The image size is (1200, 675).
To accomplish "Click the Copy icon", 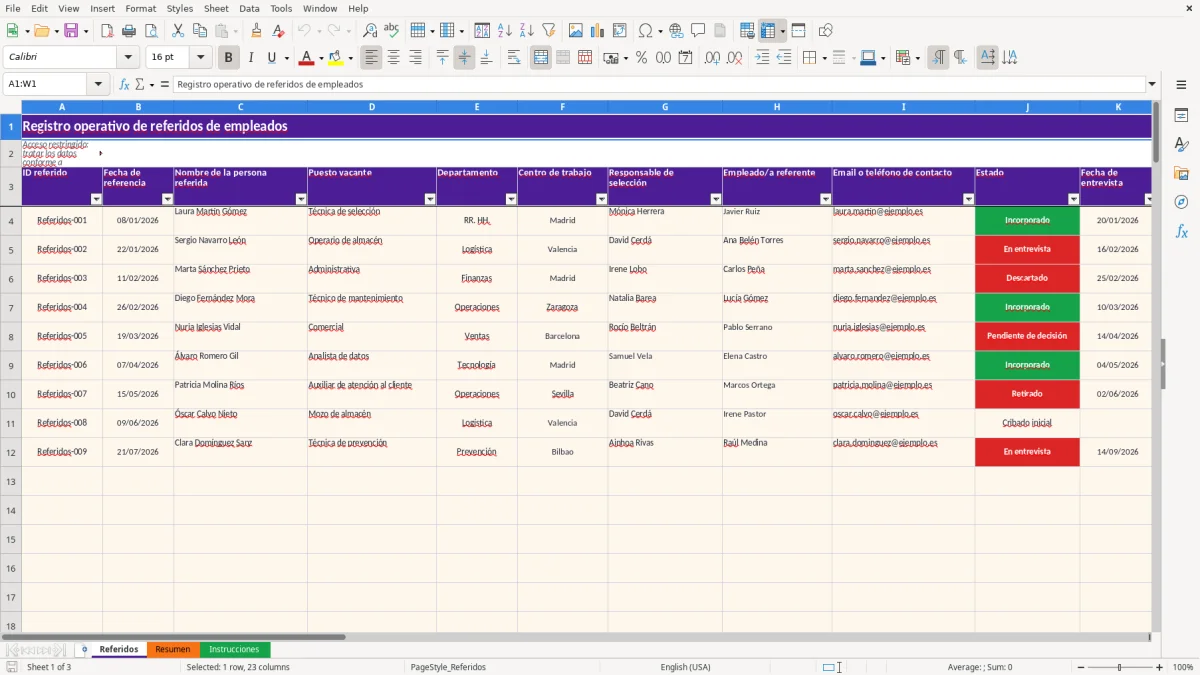I will tap(199, 31).
